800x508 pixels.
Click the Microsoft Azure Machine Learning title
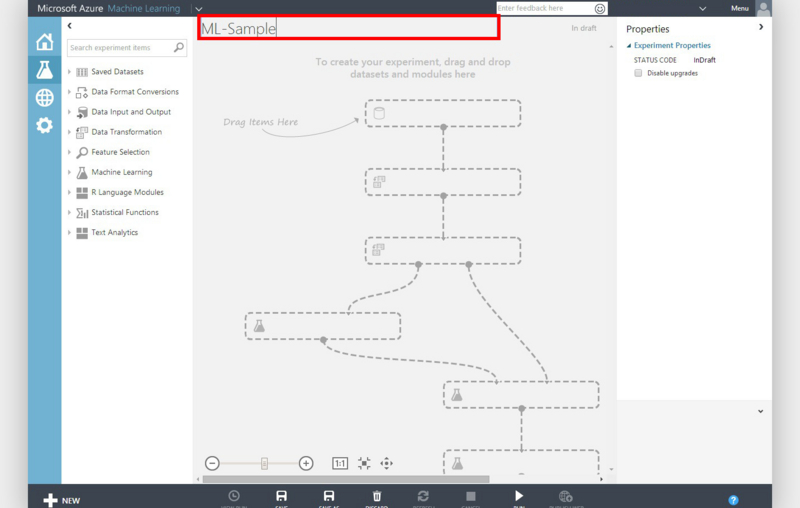coord(109,9)
